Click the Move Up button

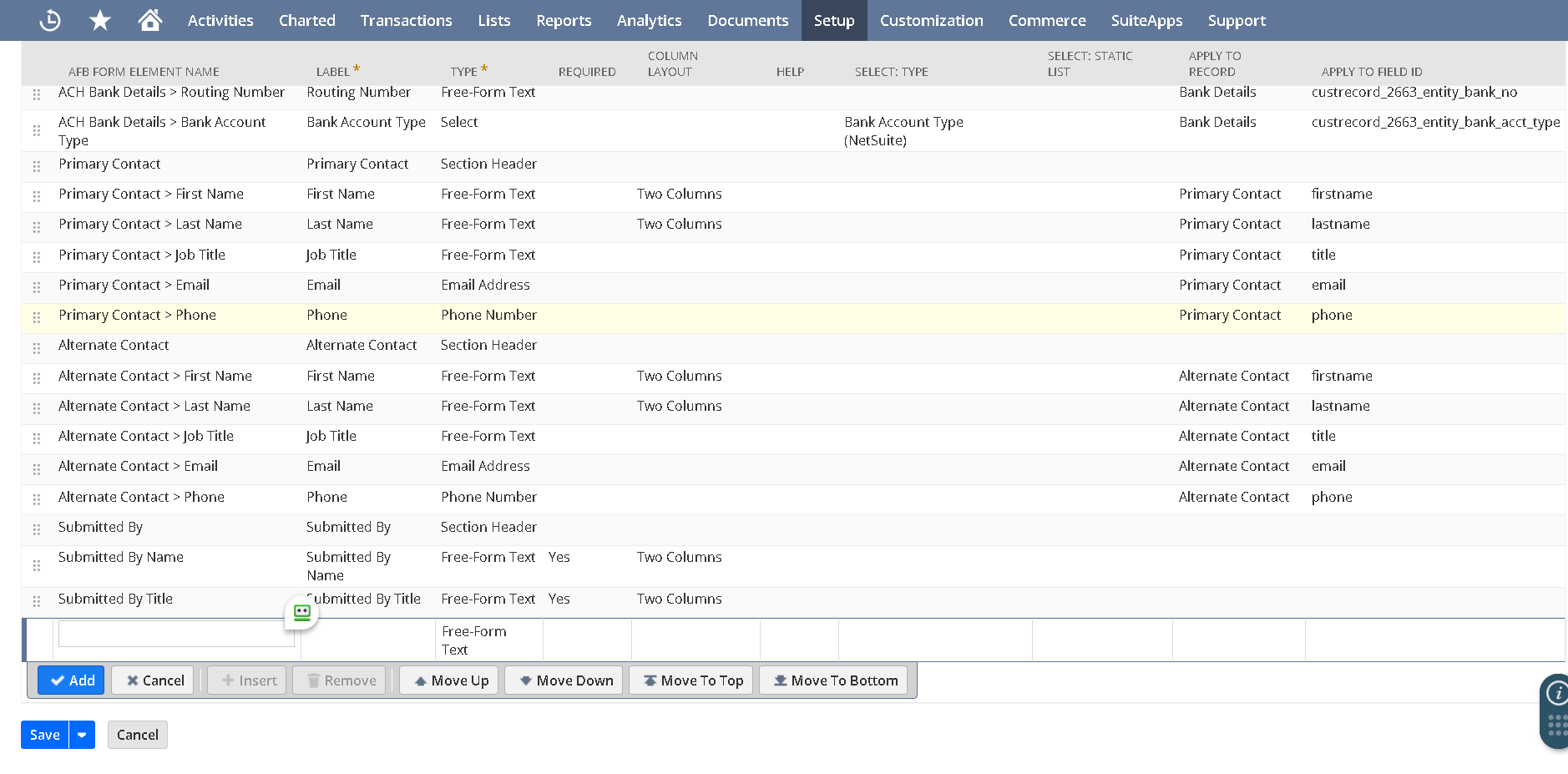point(450,680)
